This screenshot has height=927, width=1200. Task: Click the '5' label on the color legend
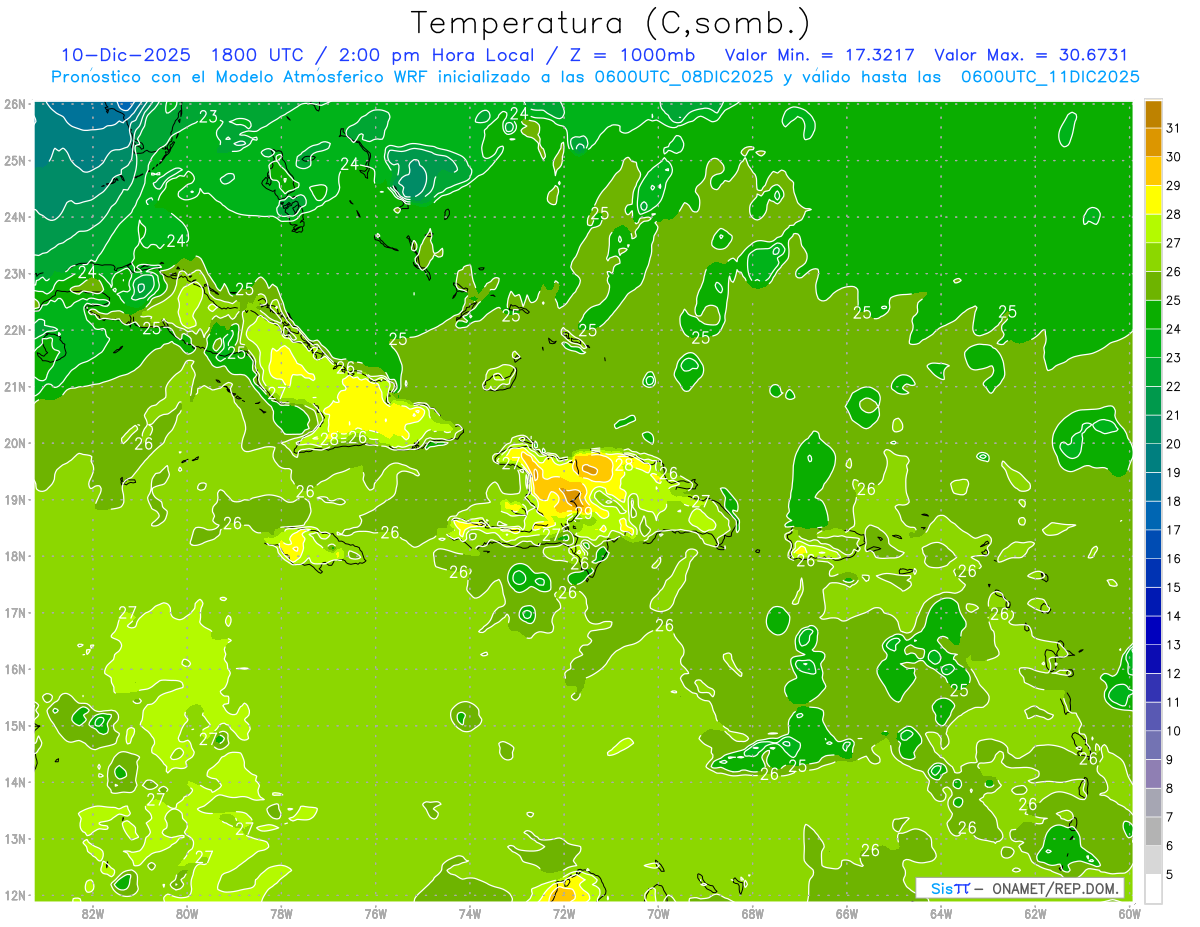[x=1170, y=874]
